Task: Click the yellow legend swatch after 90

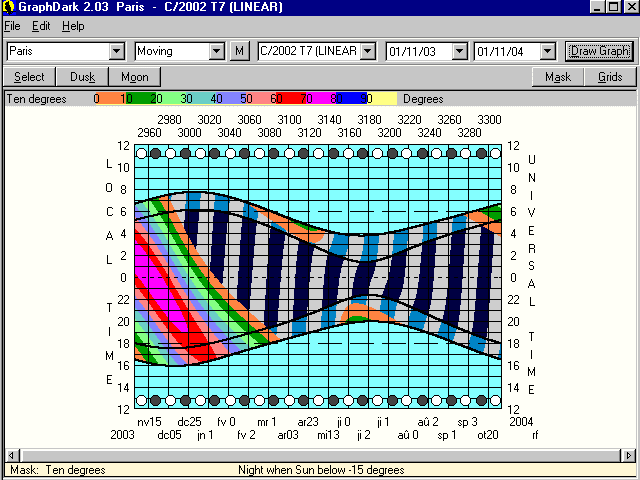Action: click(384, 99)
